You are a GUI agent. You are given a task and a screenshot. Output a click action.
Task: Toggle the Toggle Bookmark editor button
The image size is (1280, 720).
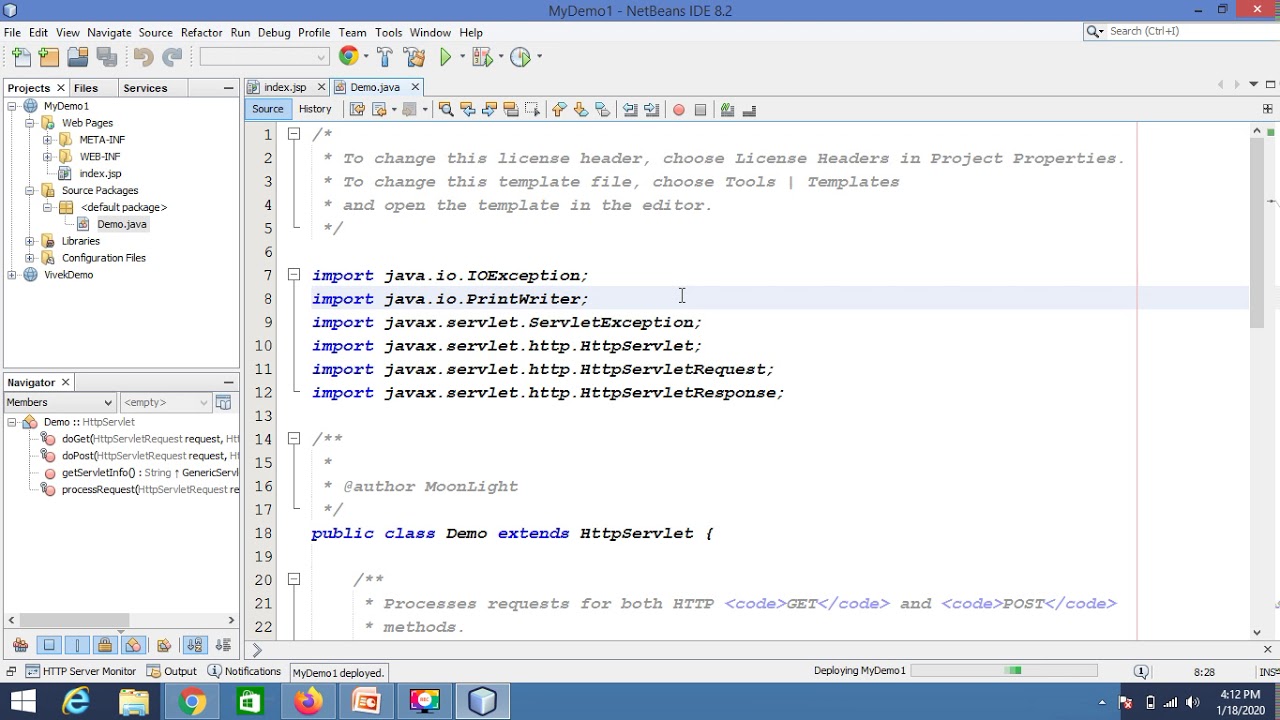click(x=603, y=110)
